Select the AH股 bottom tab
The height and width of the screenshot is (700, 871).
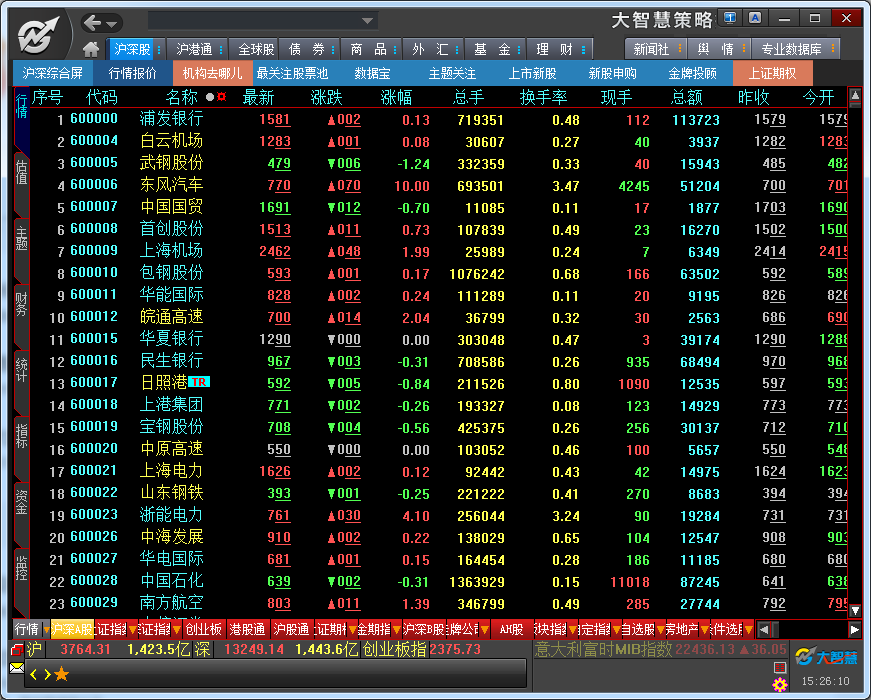[511, 629]
